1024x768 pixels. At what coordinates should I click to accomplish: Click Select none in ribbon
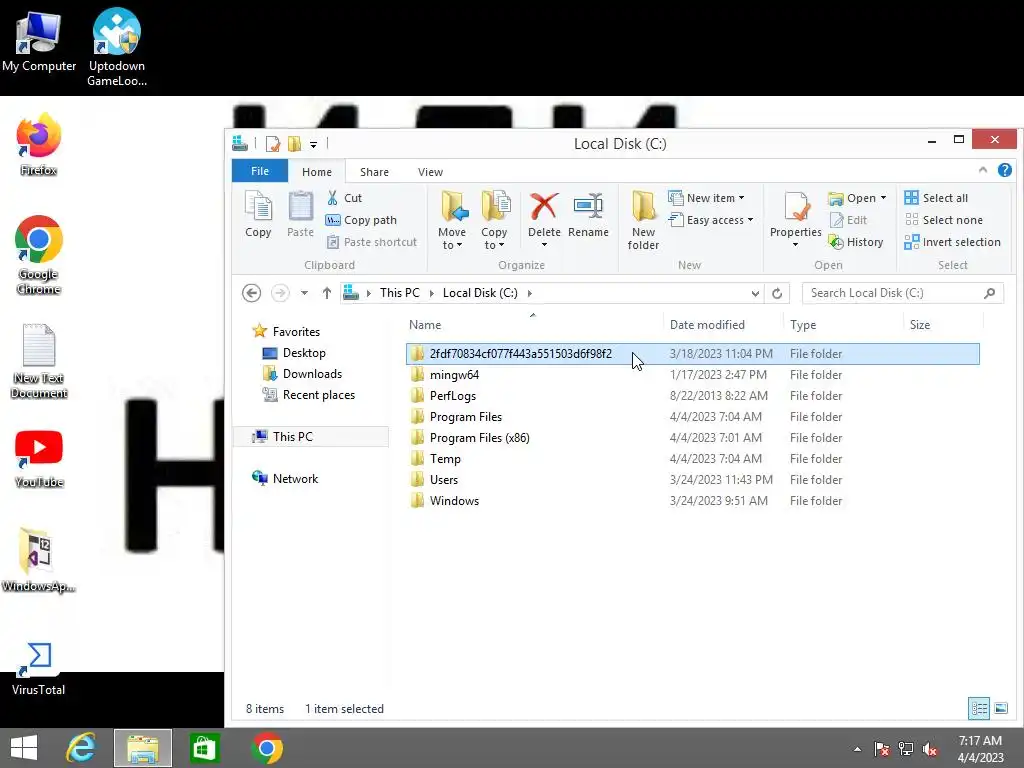tap(944, 220)
